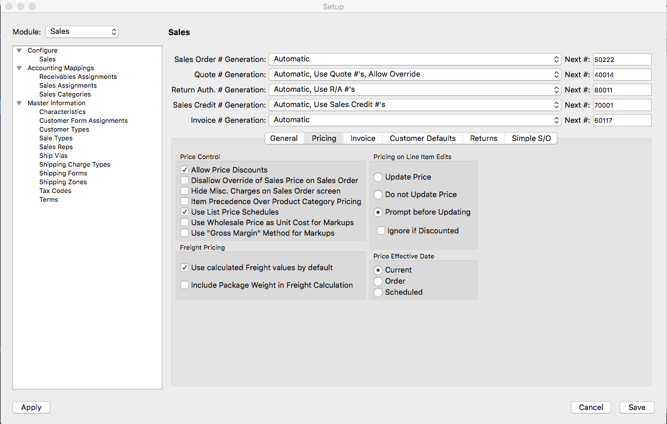Click the Accounting Mappings tree label
667x424 pixels.
click(61, 68)
